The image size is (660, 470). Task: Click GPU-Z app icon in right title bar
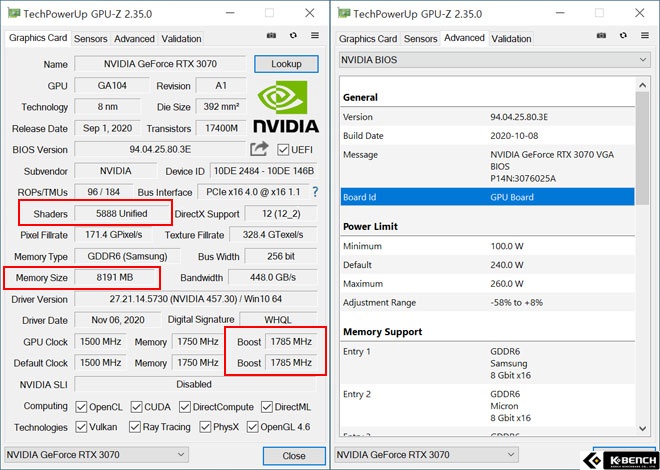coord(343,13)
